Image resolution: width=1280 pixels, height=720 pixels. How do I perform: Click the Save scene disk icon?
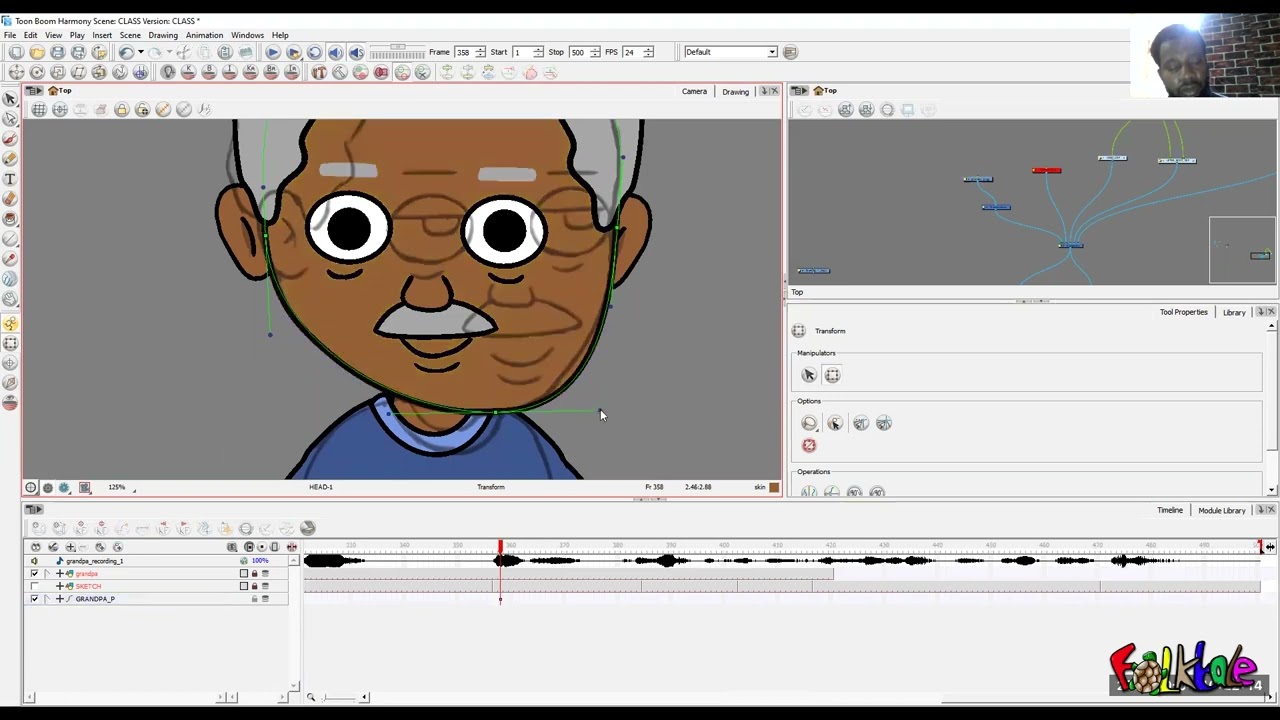[57, 52]
